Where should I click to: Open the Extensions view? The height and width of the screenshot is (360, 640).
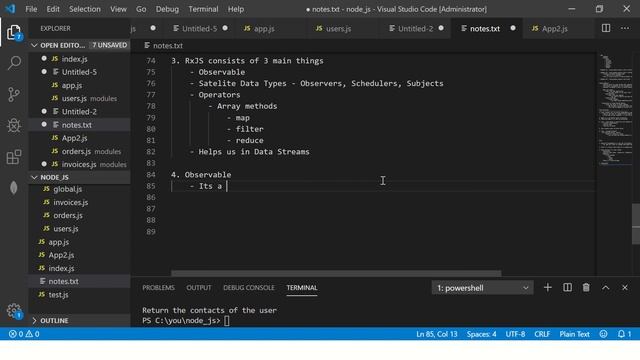14,157
